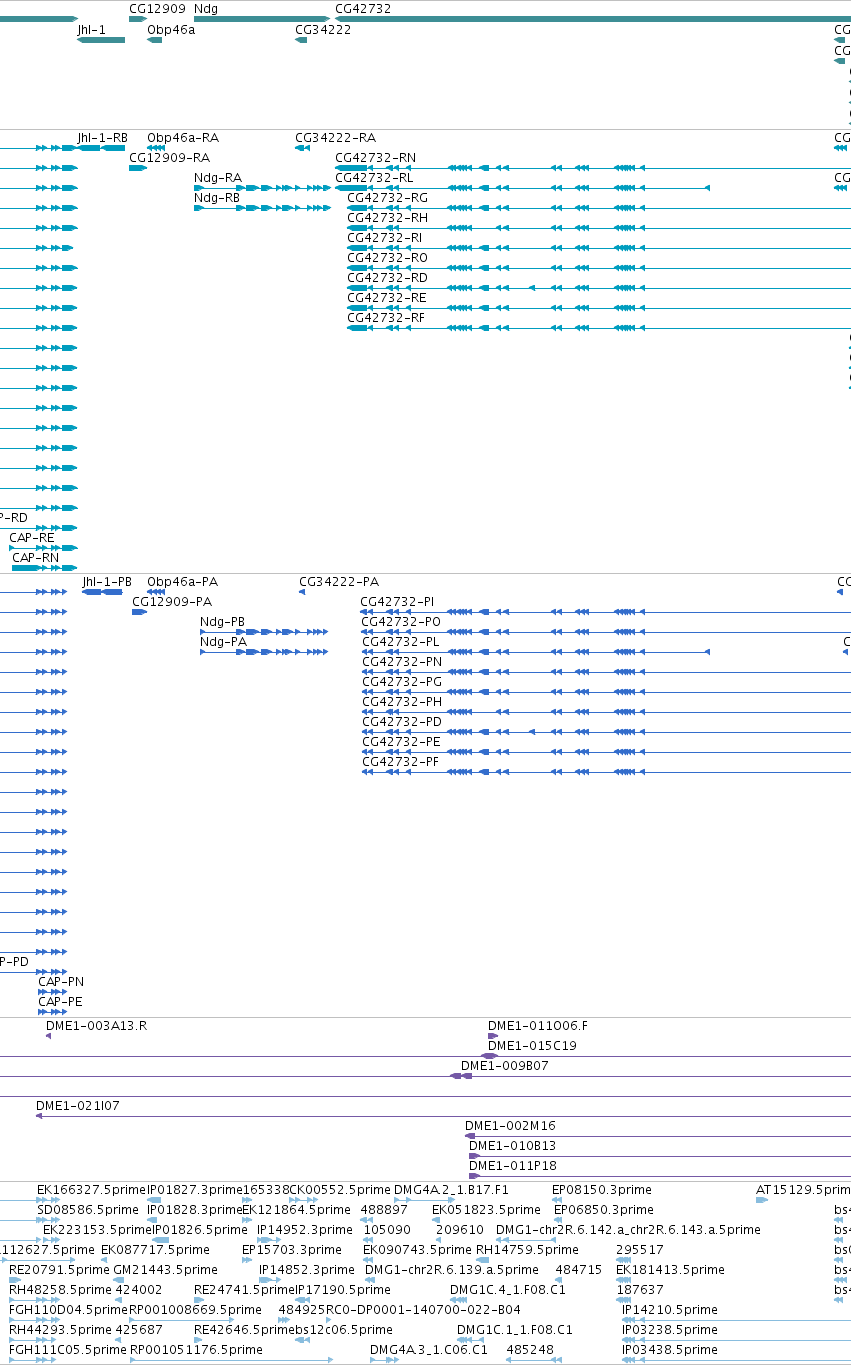
Task: Click the EK181413.5prime EST label
Action: pos(670,1270)
